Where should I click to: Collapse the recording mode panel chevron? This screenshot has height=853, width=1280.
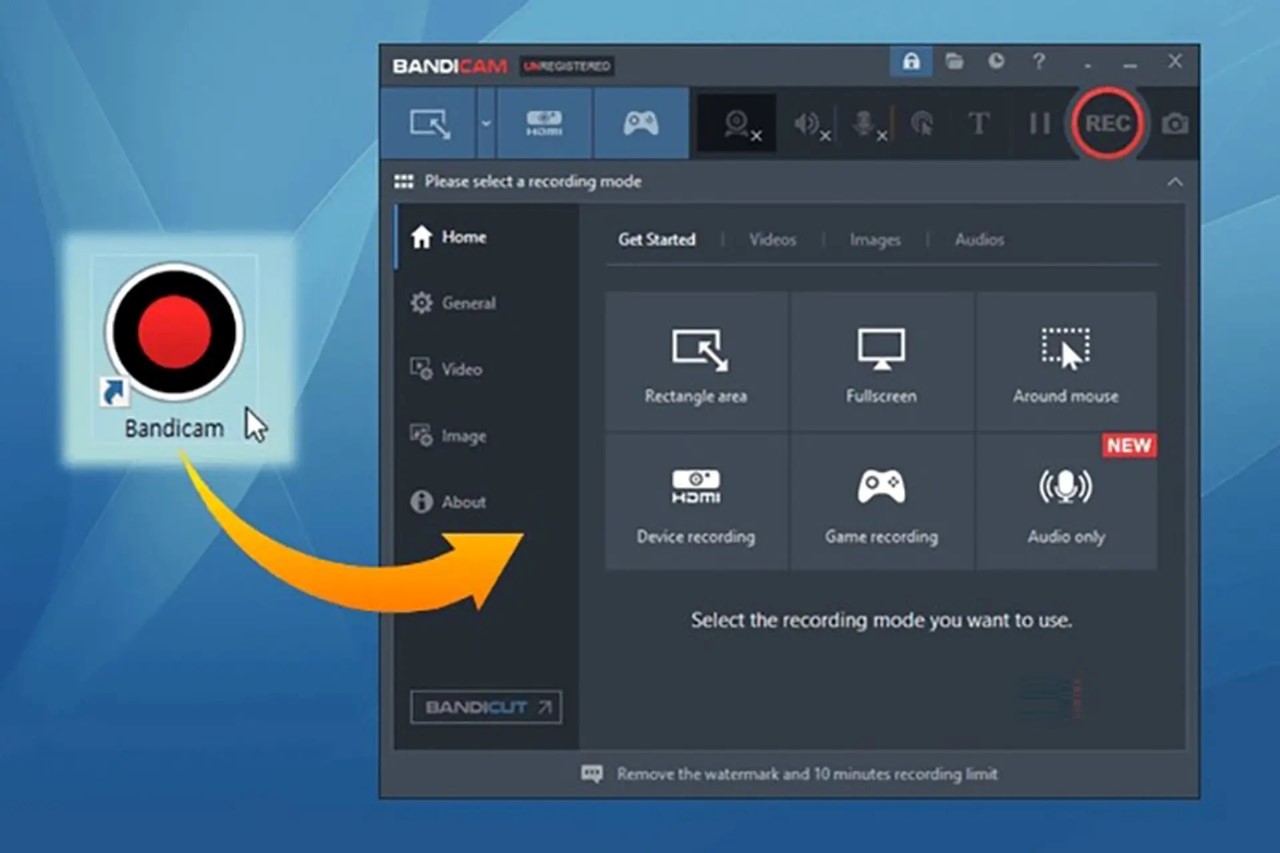coord(1175,182)
